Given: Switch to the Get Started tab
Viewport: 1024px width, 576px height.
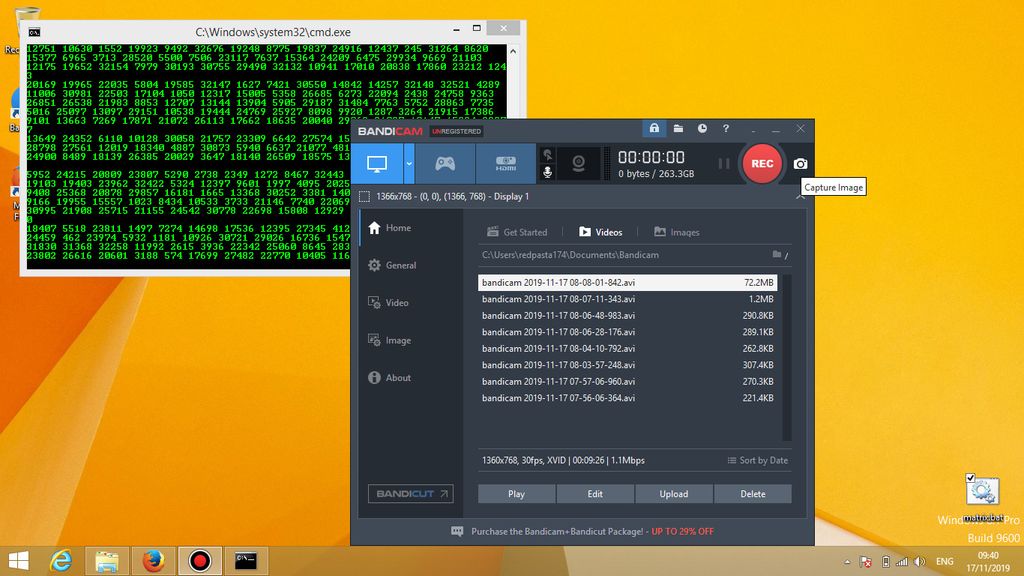Looking at the screenshot, I should click(x=517, y=232).
